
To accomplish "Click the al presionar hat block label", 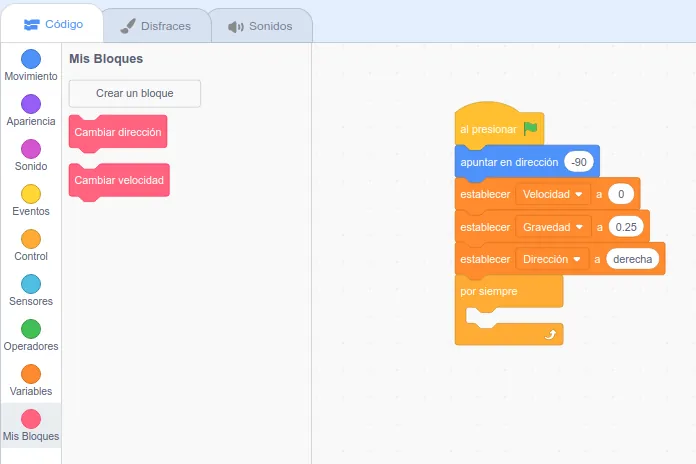I will 488,129.
